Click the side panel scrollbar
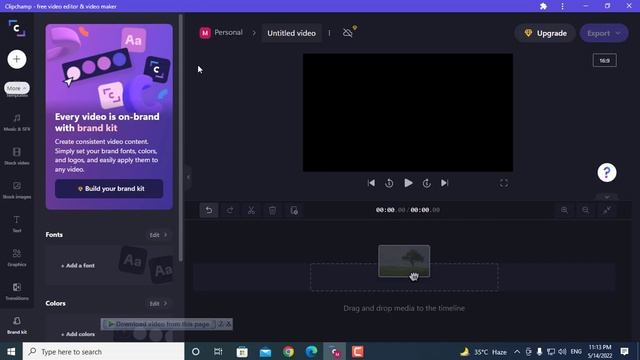Screen dimensions: 640x360 coord(180,138)
